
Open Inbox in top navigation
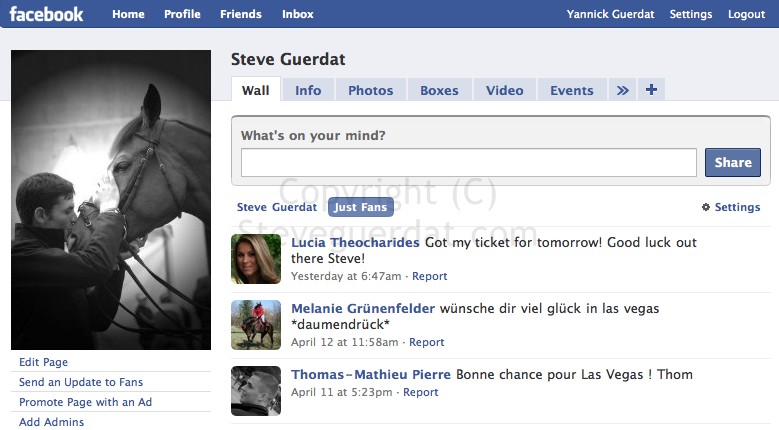tap(298, 14)
